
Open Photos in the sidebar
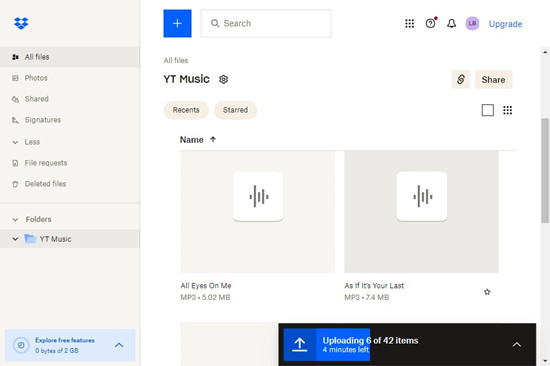point(70,78)
